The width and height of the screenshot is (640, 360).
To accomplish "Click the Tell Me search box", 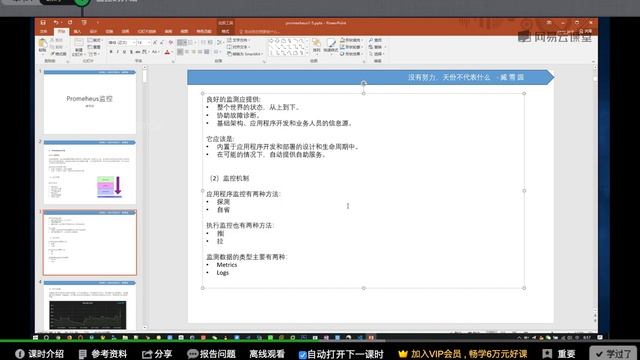I will 261,31.
